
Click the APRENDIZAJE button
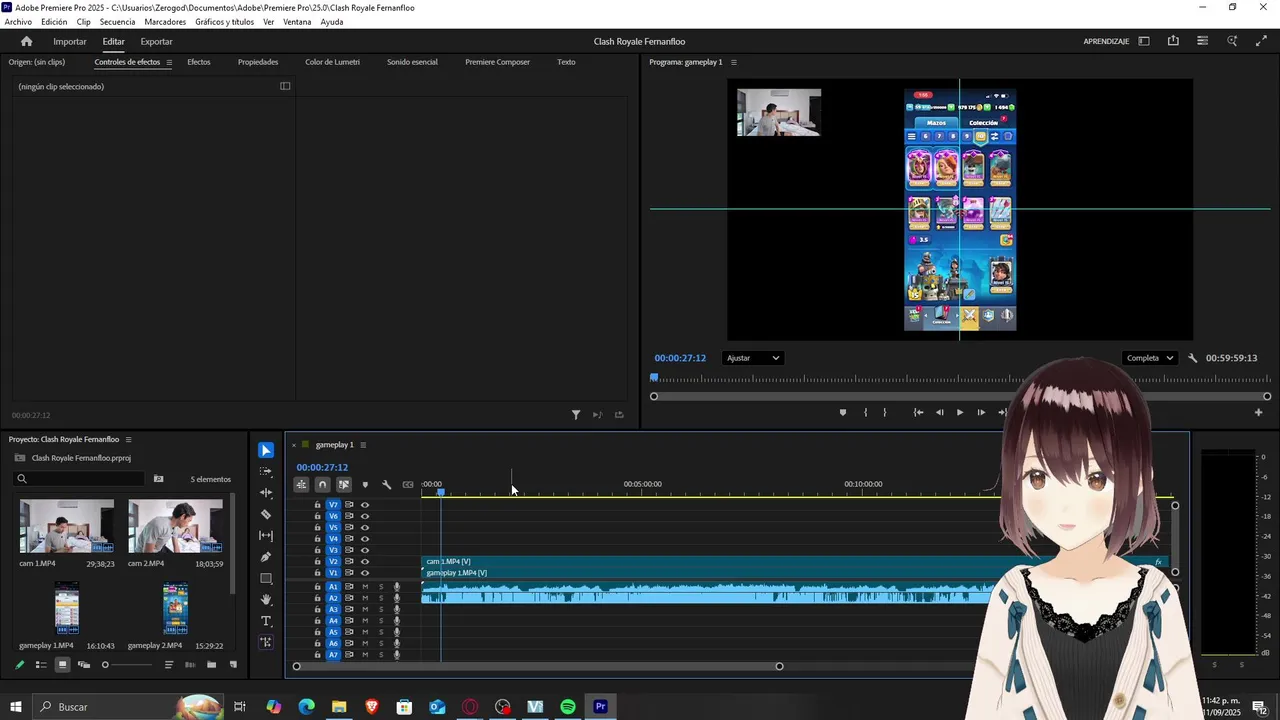click(1106, 41)
